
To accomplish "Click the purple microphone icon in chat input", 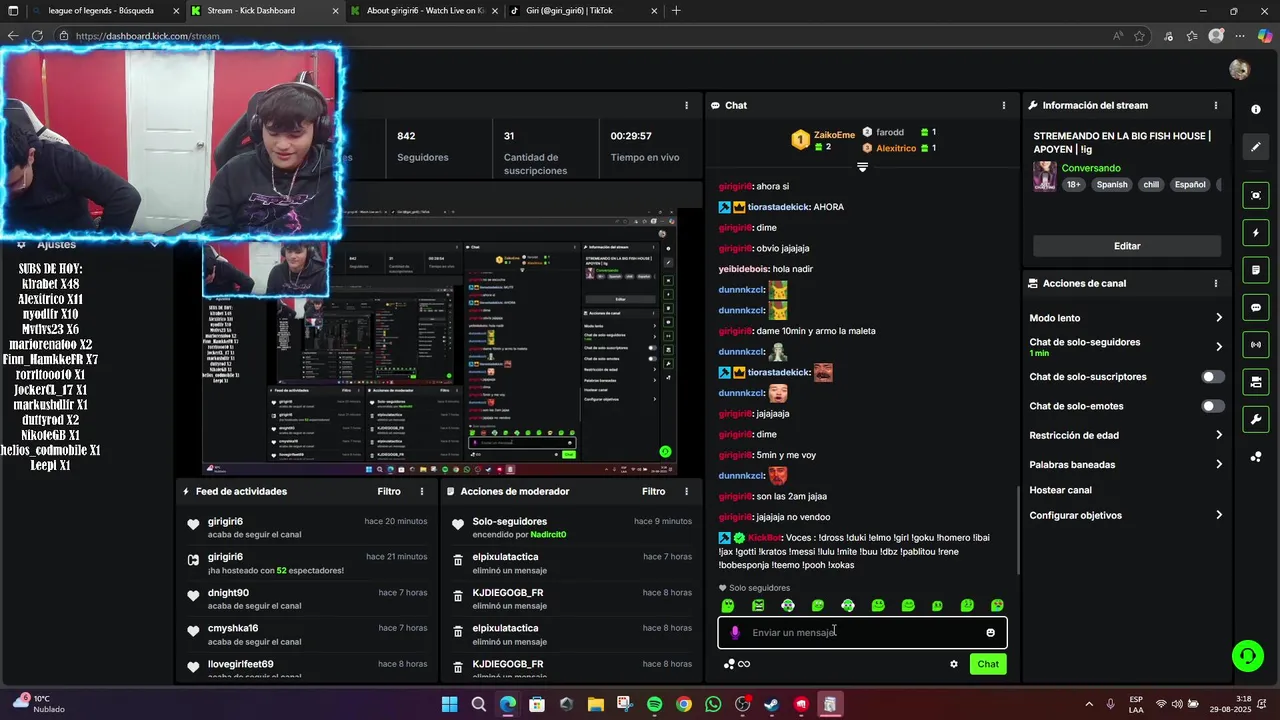I will click(x=735, y=632).
